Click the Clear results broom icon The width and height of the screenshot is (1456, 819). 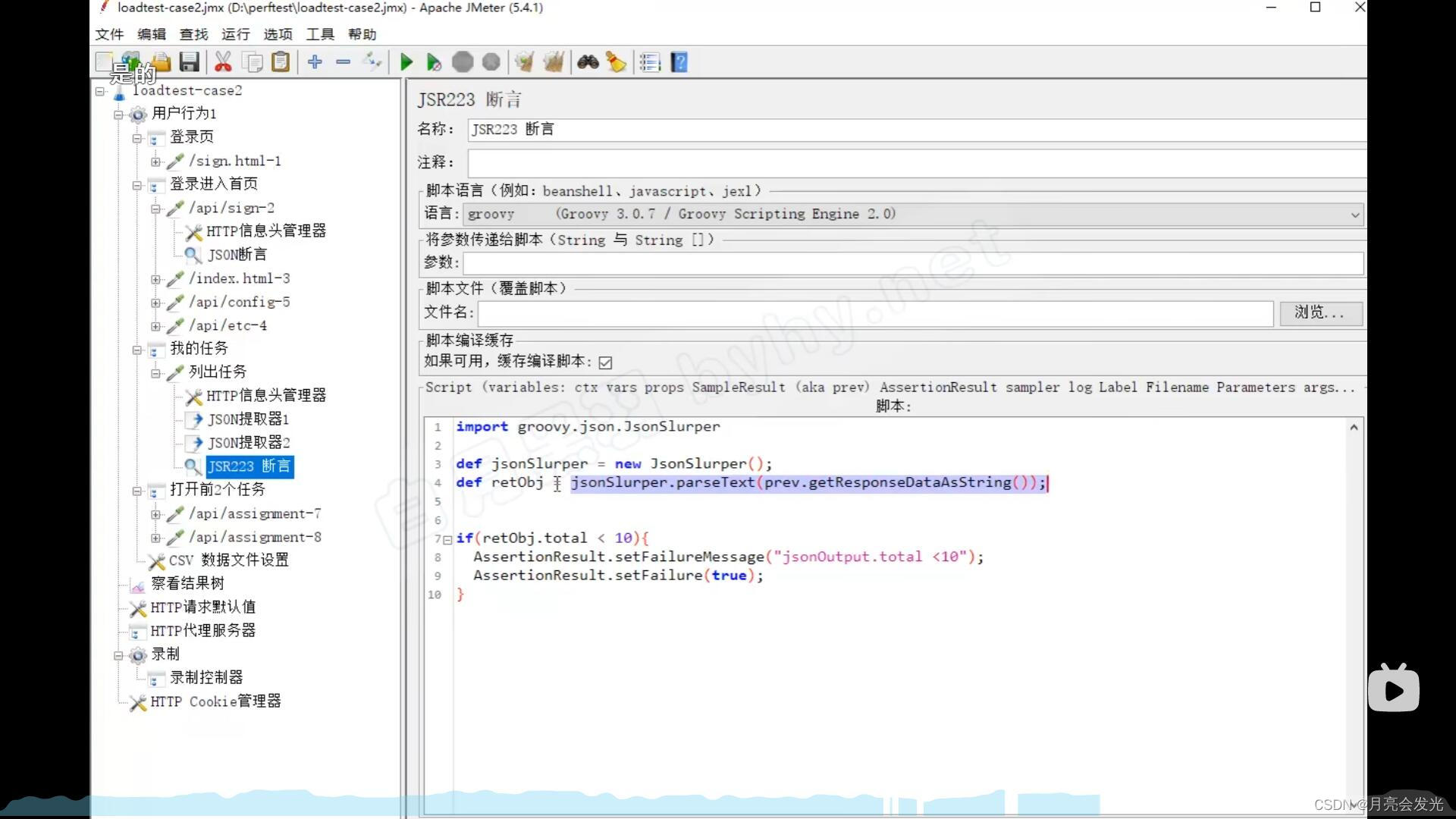pyautogui.click(x=524, y=62)
